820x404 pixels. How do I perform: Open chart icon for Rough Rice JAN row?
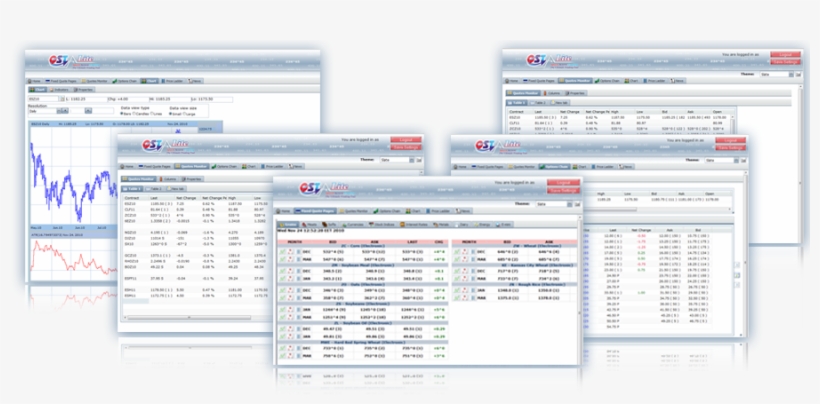click(457, 290)
